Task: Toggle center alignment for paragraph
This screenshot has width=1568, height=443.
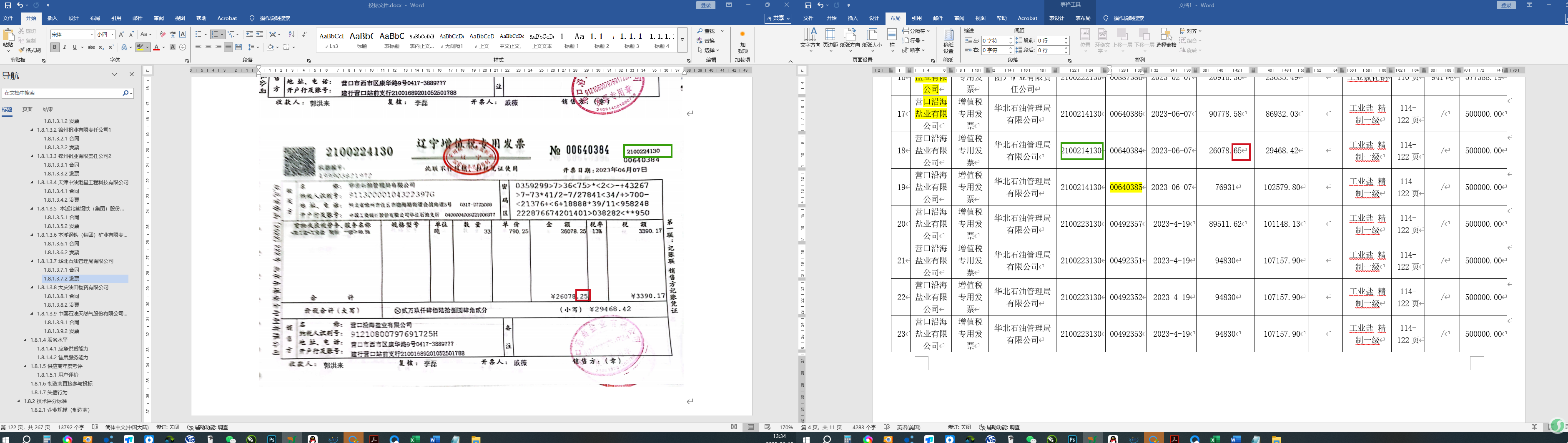Action: tap(208, 48)
